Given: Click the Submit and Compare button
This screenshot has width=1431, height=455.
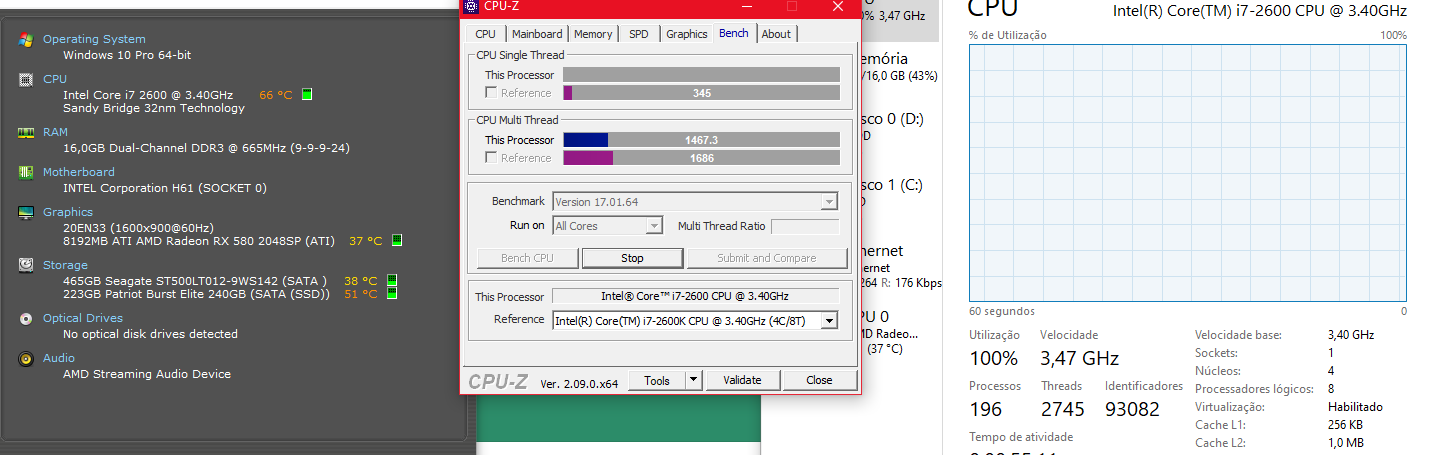Looking at the screenshot, I should click(767, 258).
